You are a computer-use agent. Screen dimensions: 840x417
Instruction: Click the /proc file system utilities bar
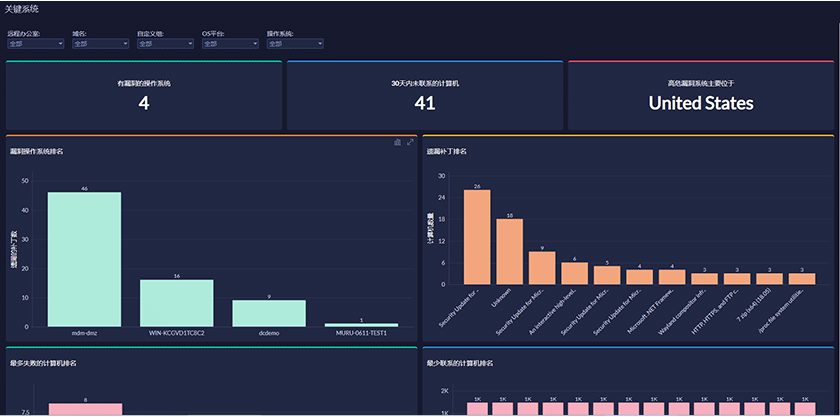(x=802, y=279)
